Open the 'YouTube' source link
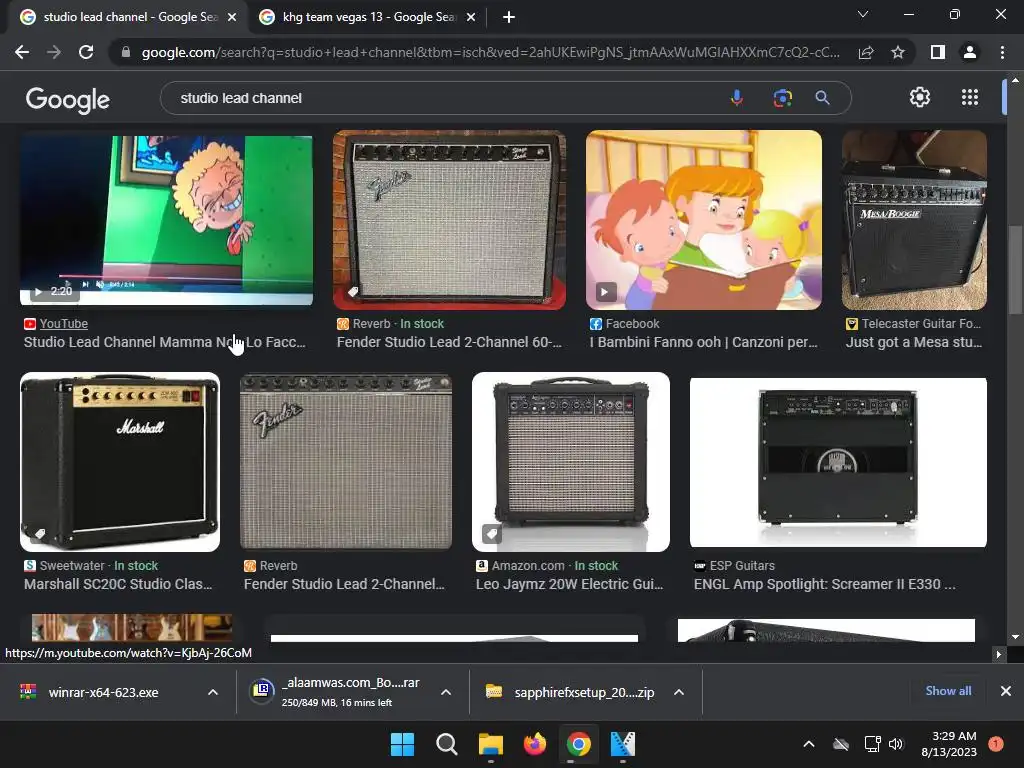Screen dimensions: 1024x768 point(63,323)
